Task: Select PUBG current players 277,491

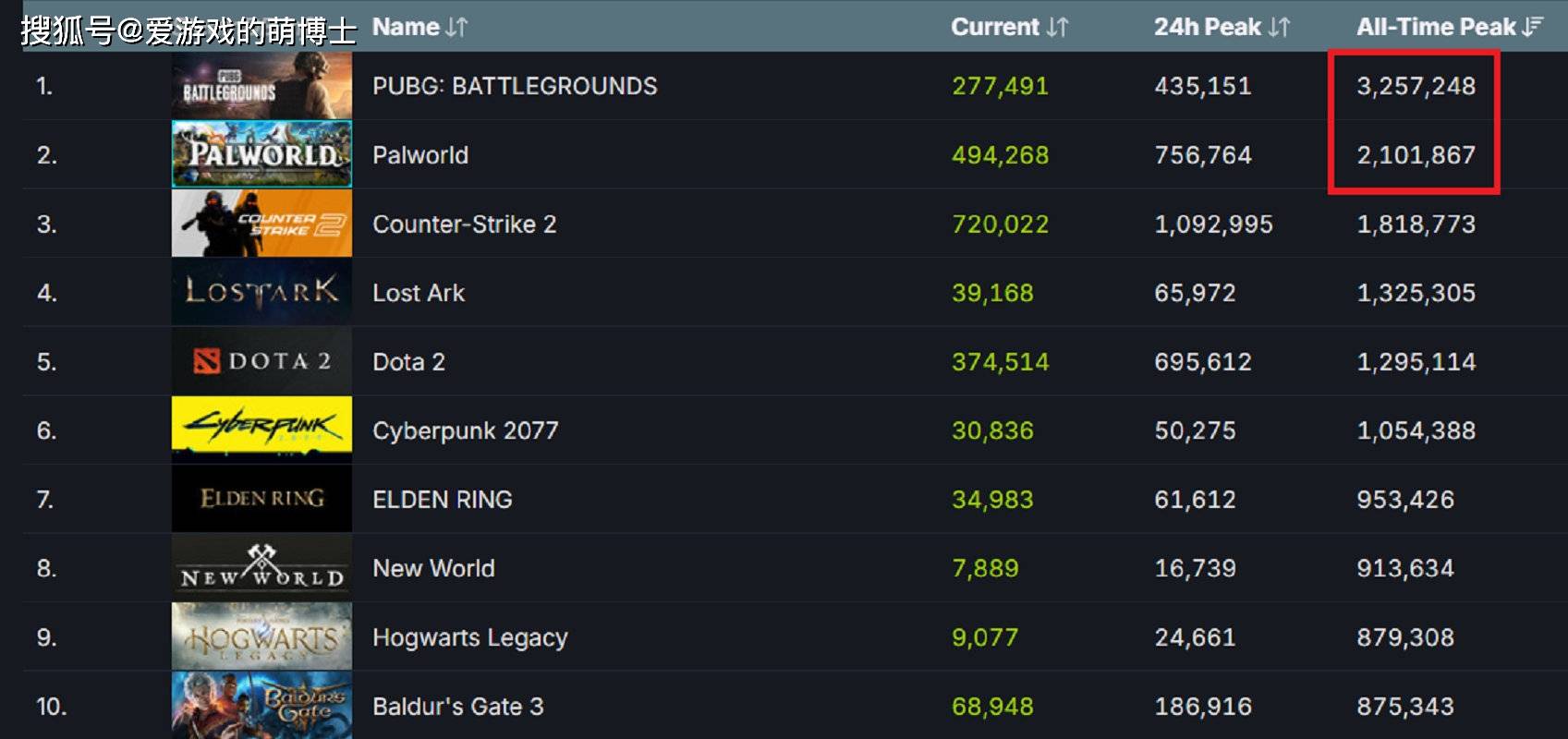Action: click(x=1001, y=86)
